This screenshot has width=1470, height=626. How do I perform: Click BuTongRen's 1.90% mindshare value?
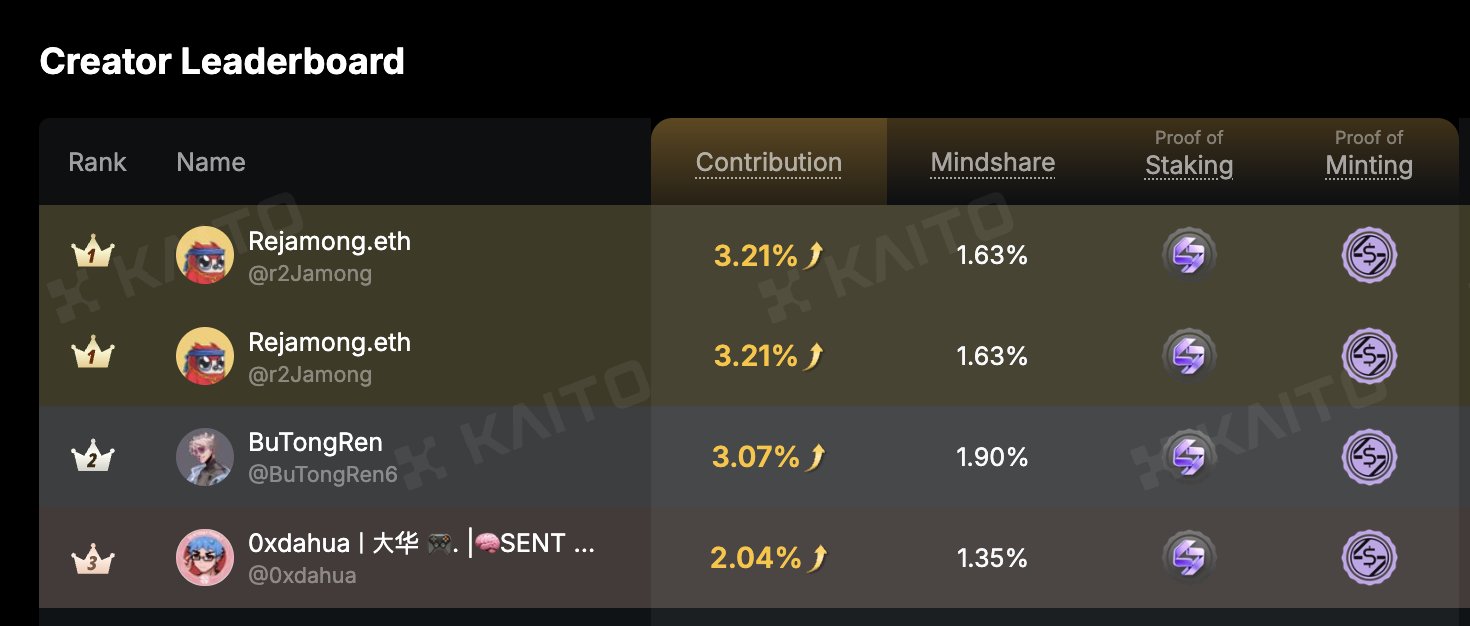[x=992, y=457]
